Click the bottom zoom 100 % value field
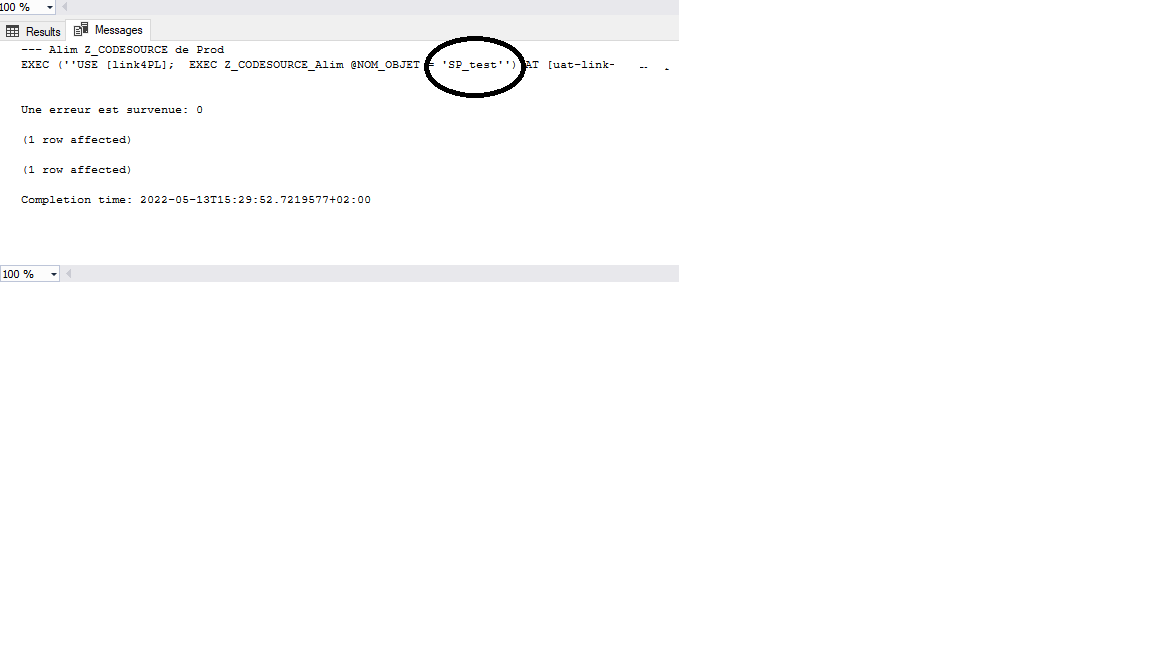Image resolution: width=1152 pixels, height=648 pixels. 24,274
